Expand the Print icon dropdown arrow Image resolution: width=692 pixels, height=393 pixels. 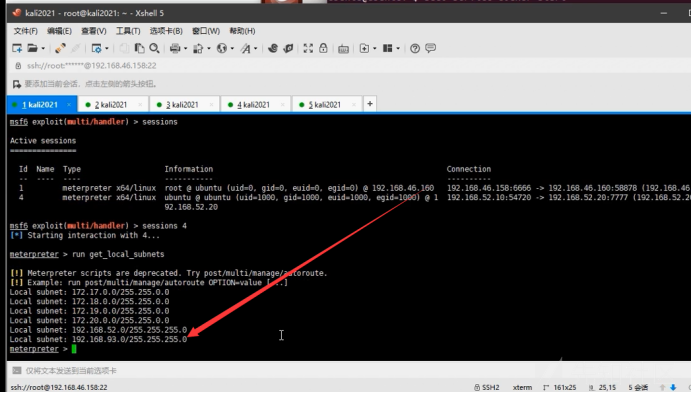pos(185,49)
